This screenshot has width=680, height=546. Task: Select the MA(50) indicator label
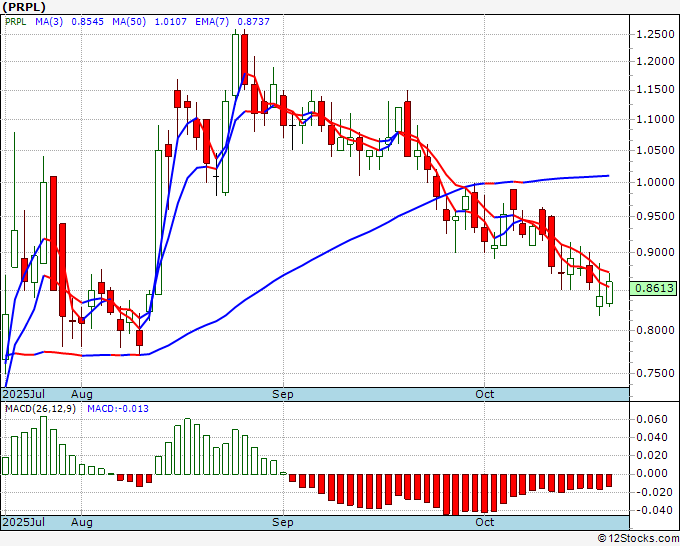point(129,21)
